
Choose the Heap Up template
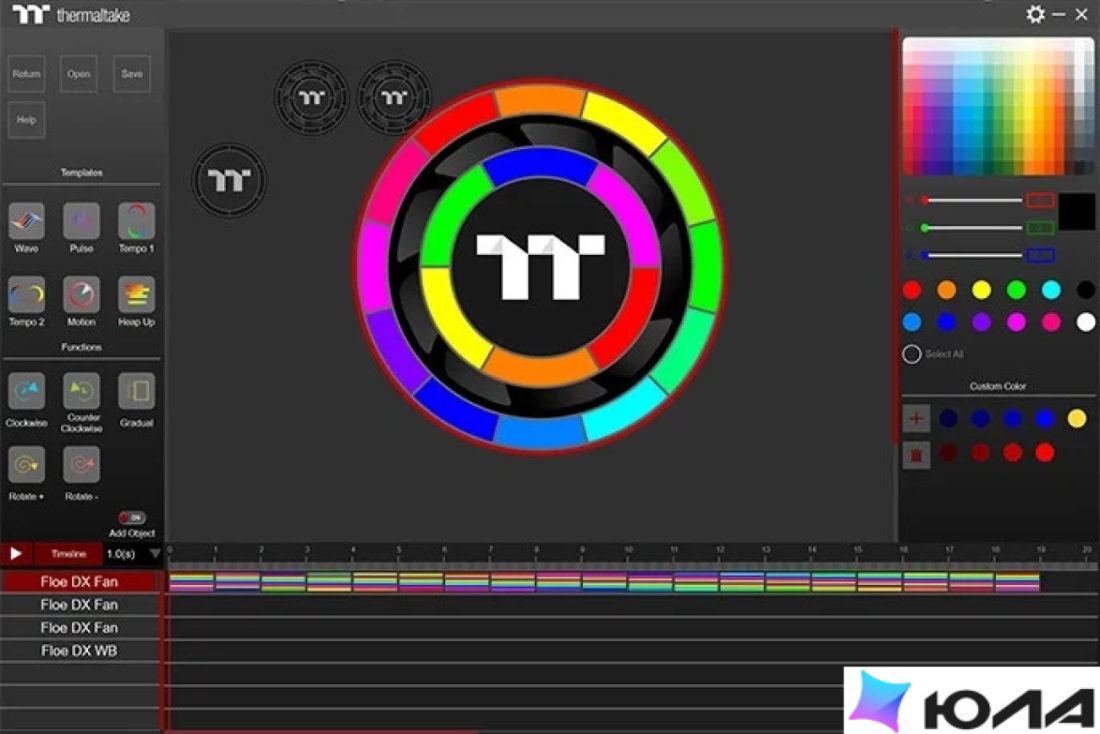pos(136,295)
